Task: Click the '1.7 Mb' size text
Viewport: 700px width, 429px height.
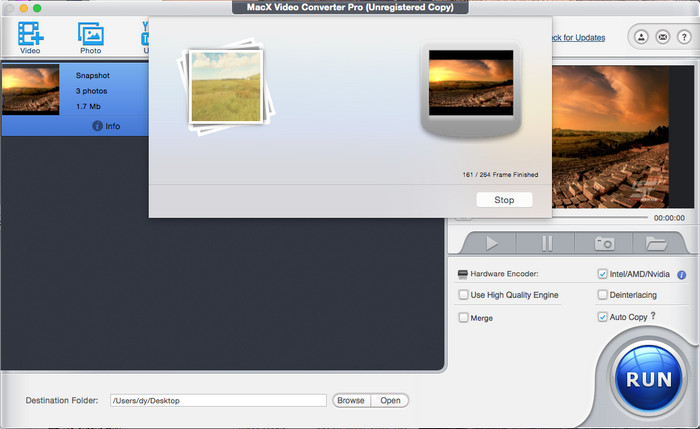Action: (88, 106)
